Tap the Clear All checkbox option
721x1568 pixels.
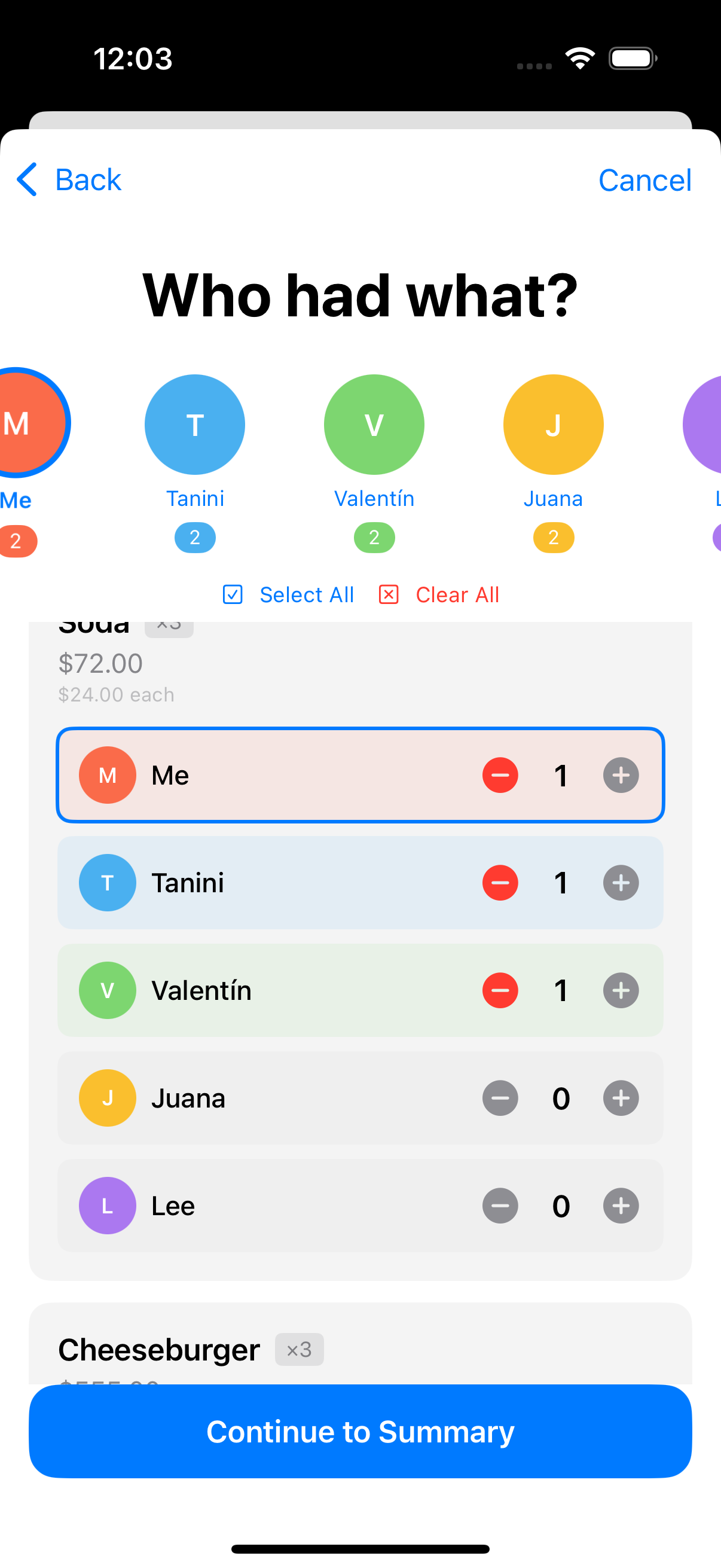[439, 594]
